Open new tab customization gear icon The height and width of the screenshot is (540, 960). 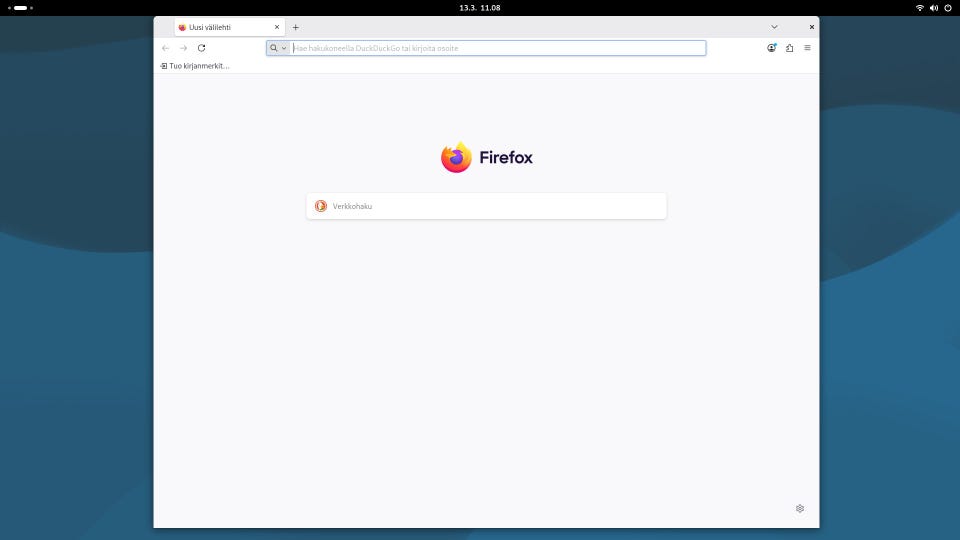800,508
